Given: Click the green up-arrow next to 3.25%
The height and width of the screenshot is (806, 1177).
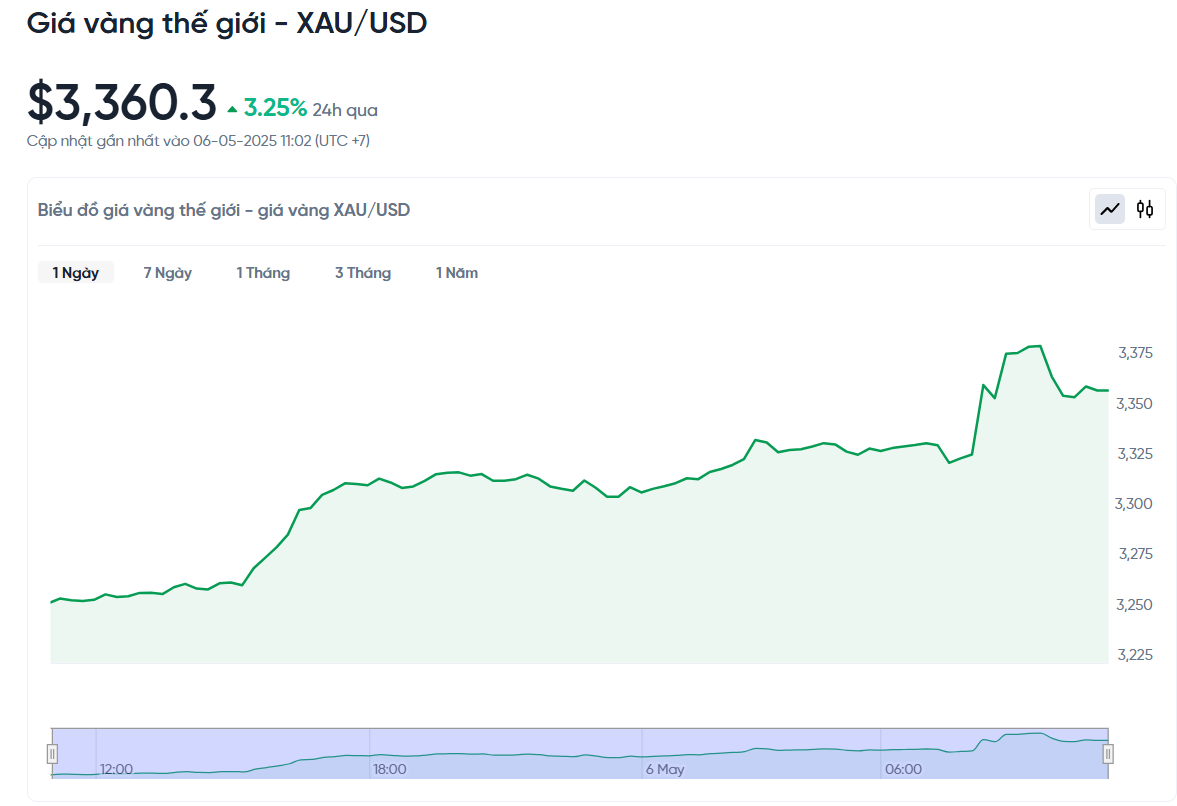Looking at the screenshot, I should [233, 110].
